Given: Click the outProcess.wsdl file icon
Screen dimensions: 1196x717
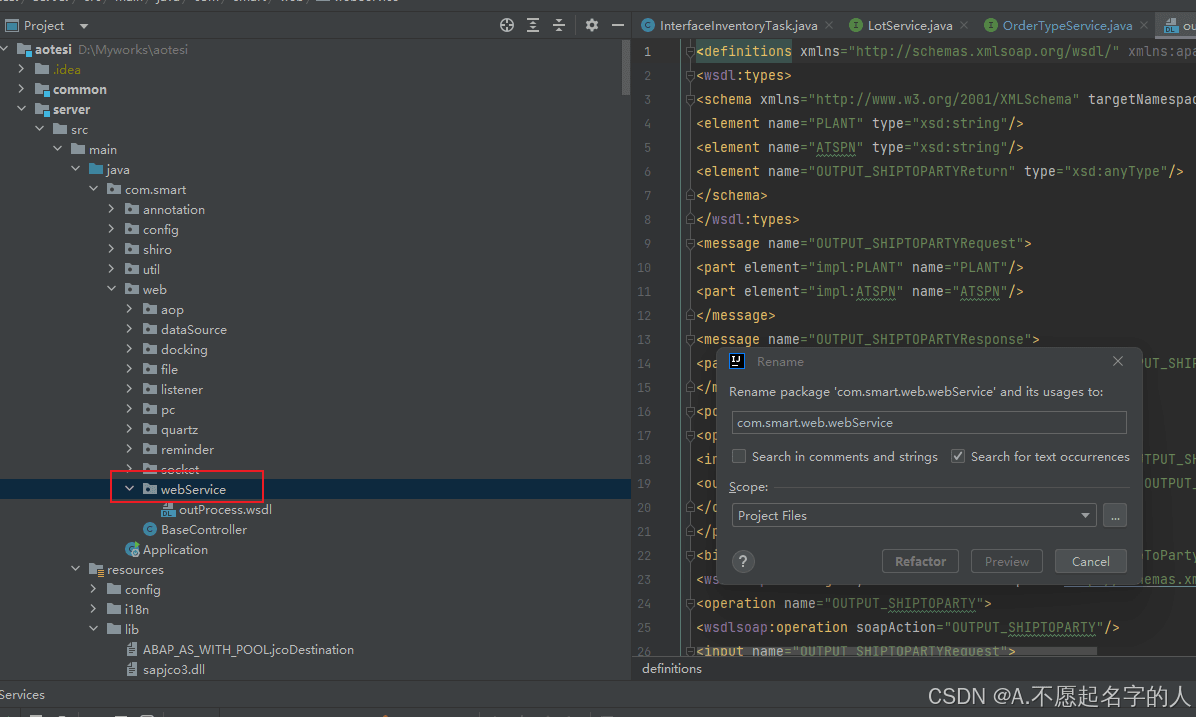Looking at the screenshot, I should point(168,510).
